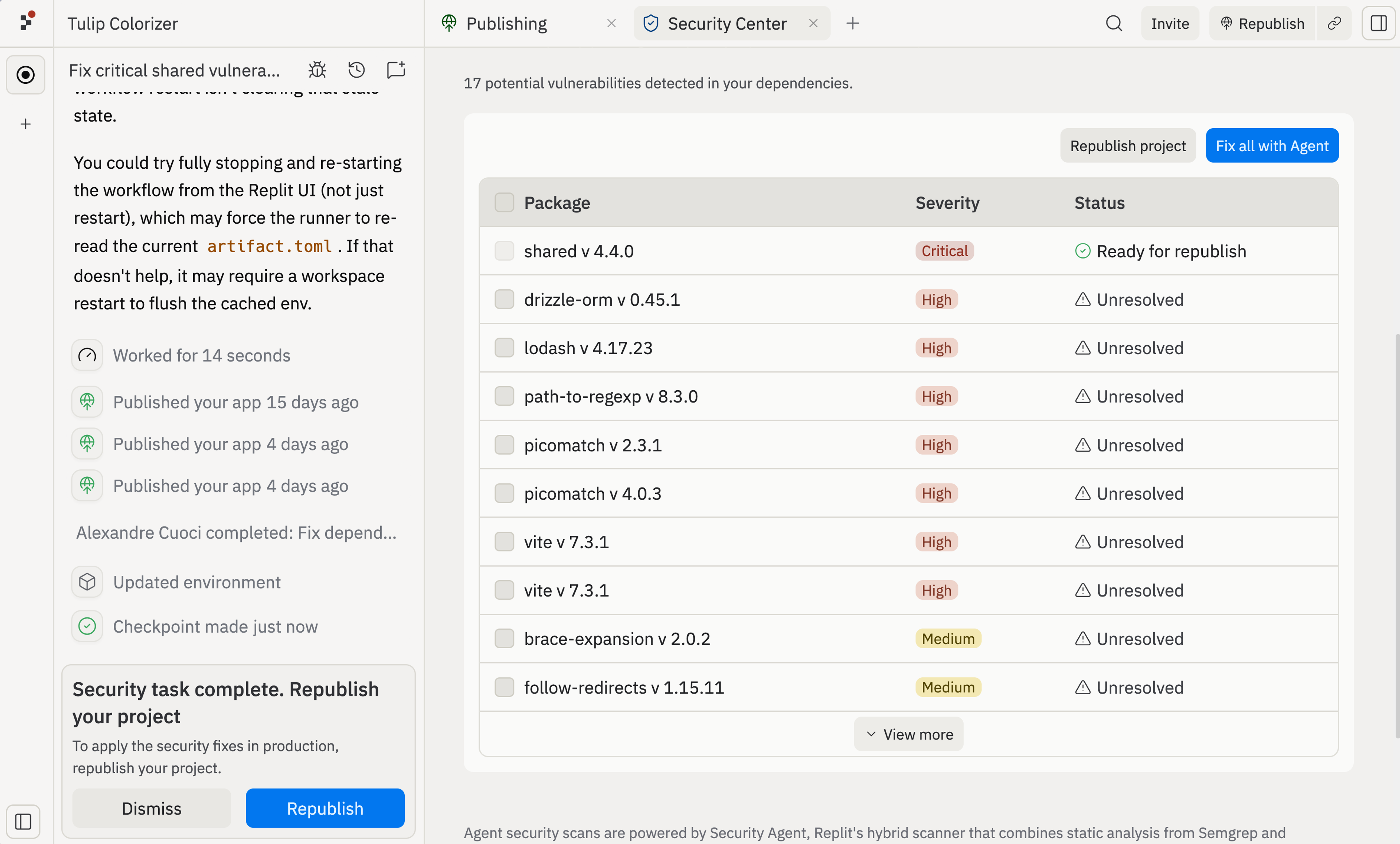Click the plus icon in the left sidebar
This screenshot has width=1400, height=844.
point(26,124)
